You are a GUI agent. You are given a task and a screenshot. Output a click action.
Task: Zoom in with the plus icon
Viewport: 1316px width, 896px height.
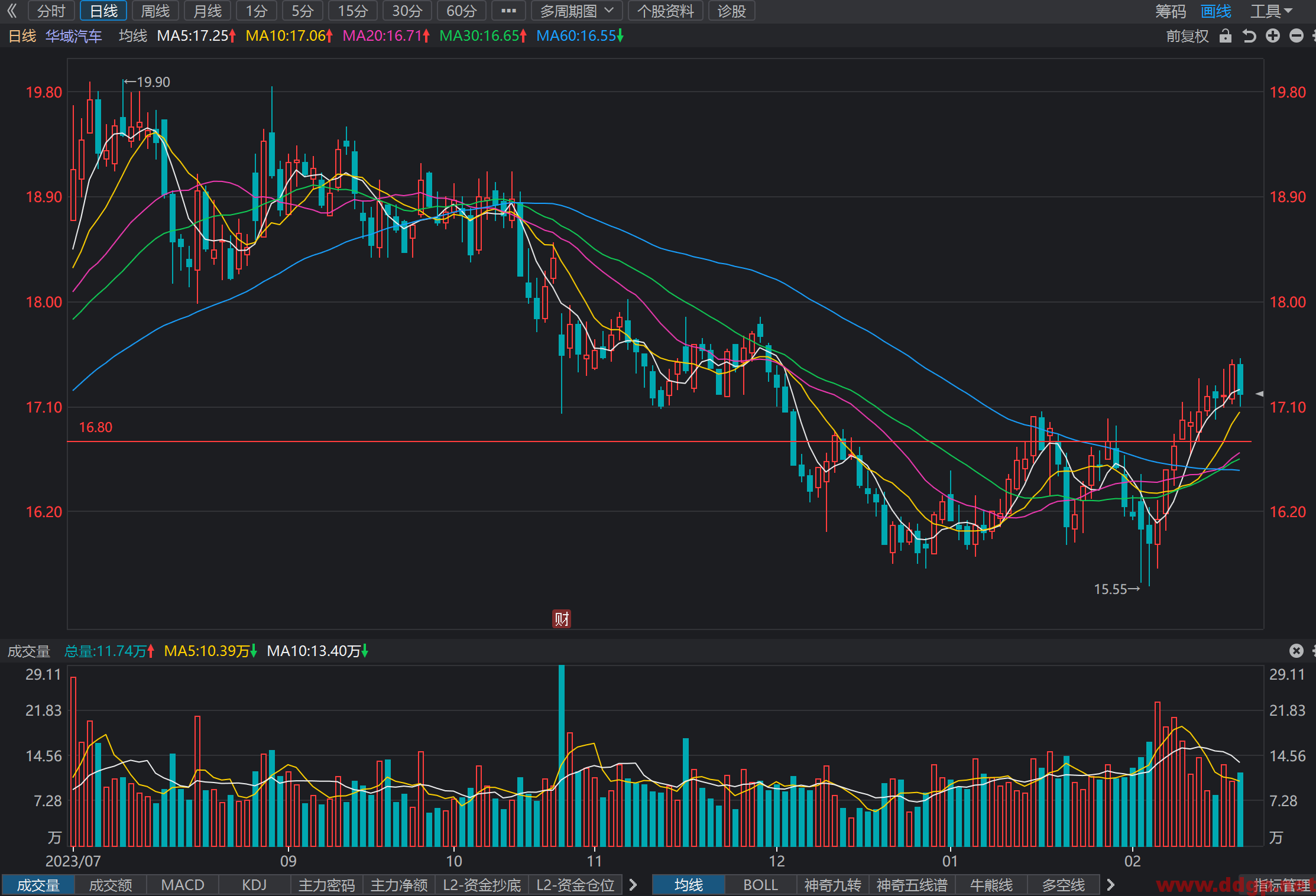tap(1273, 36)
